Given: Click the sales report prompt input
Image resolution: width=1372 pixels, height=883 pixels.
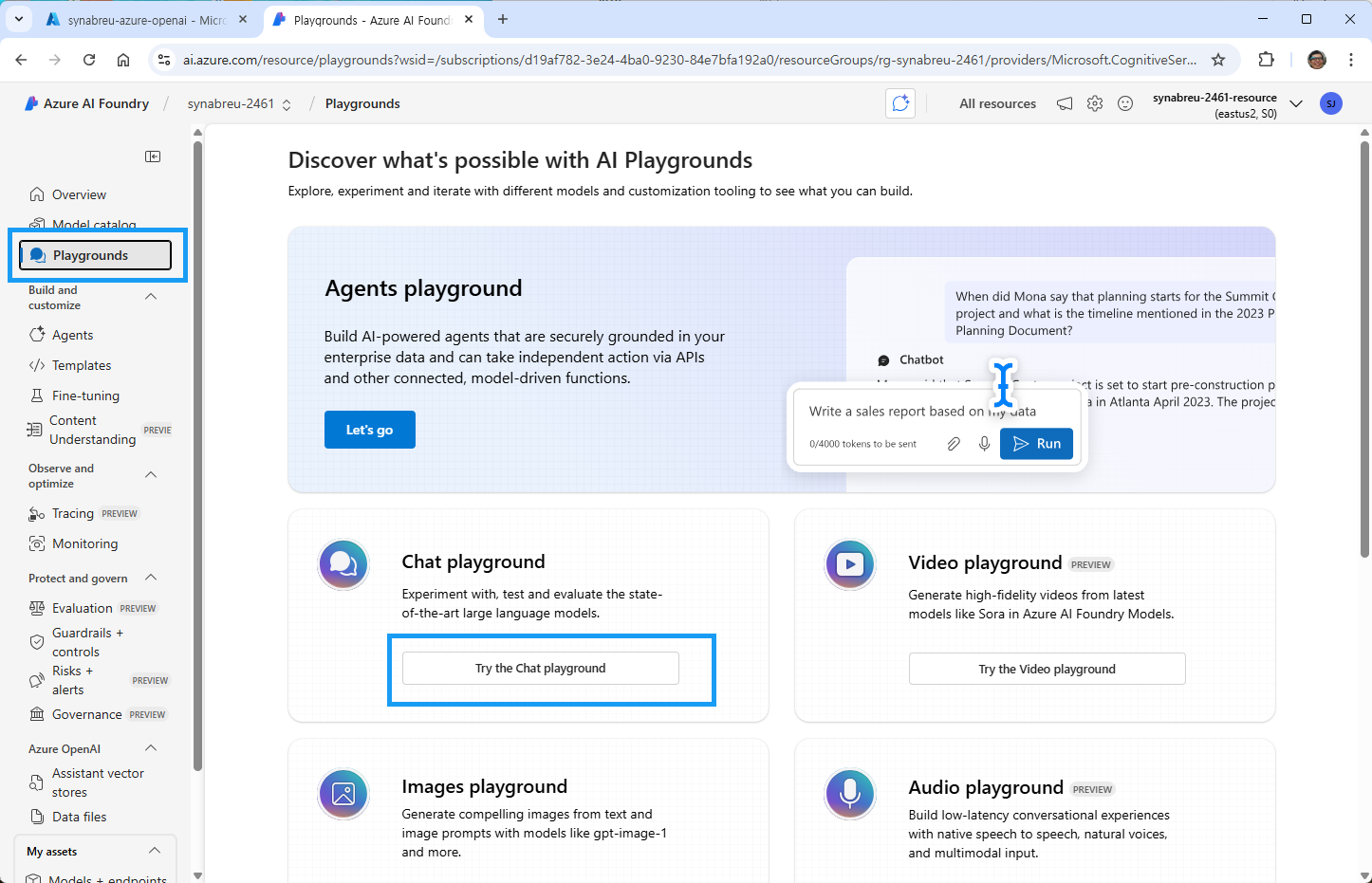Looking at the screenshot, I should [x=922, y=412].
